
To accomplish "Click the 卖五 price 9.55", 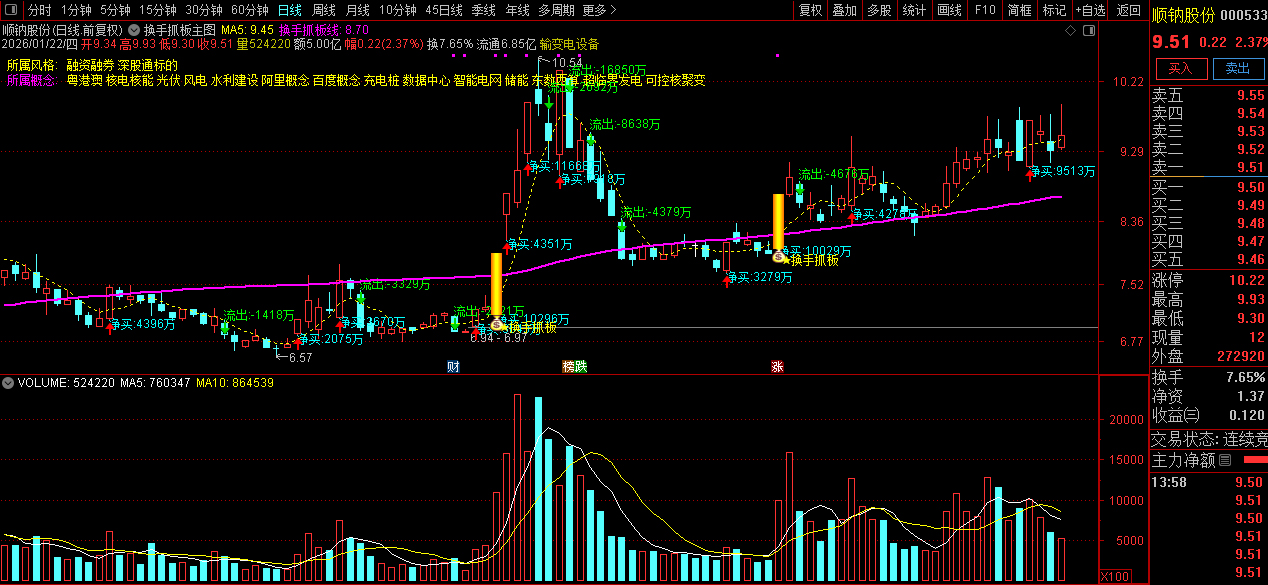I will tap(1250, 96).
